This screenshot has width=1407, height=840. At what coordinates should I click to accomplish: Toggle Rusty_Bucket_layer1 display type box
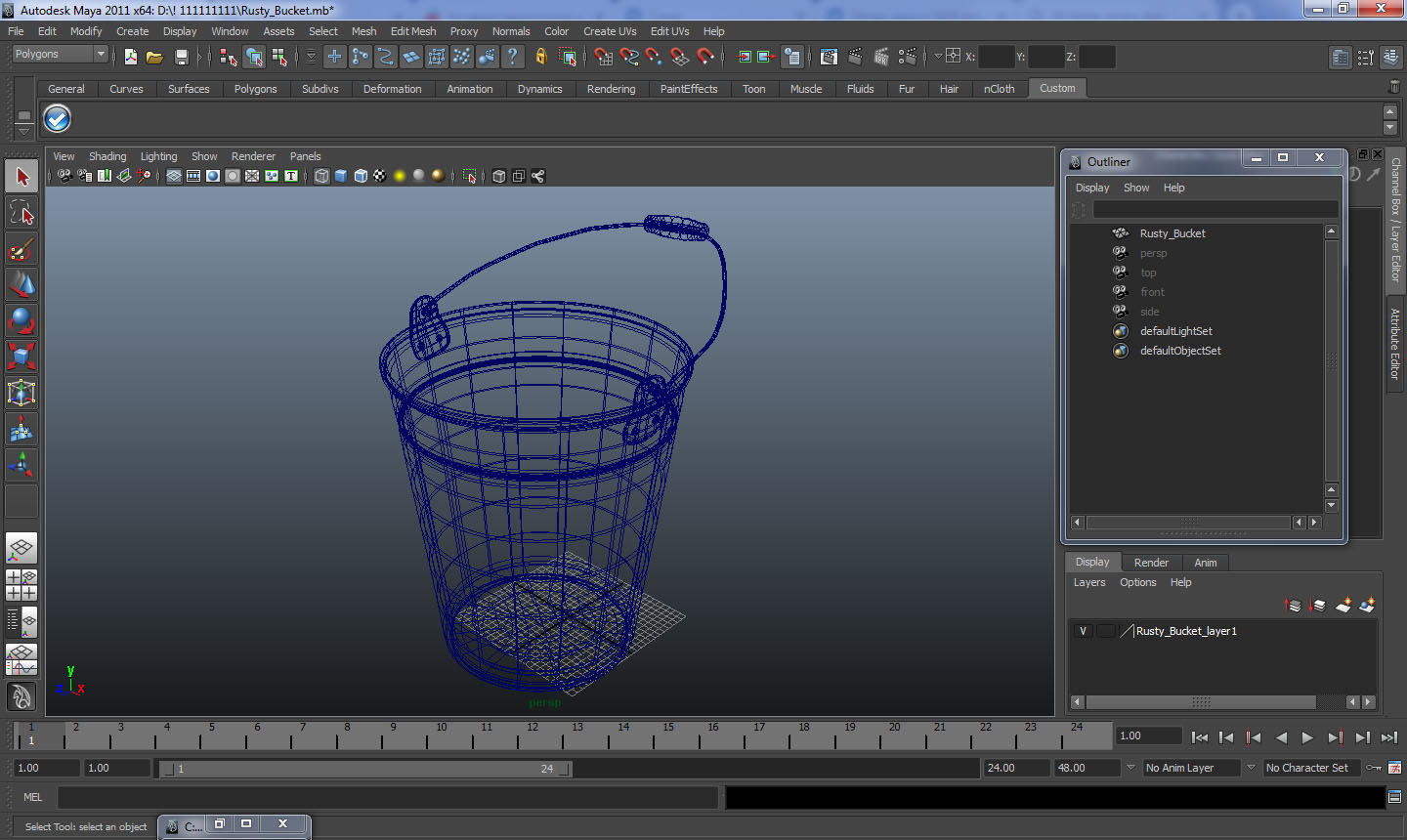(x=1105, y=631)
